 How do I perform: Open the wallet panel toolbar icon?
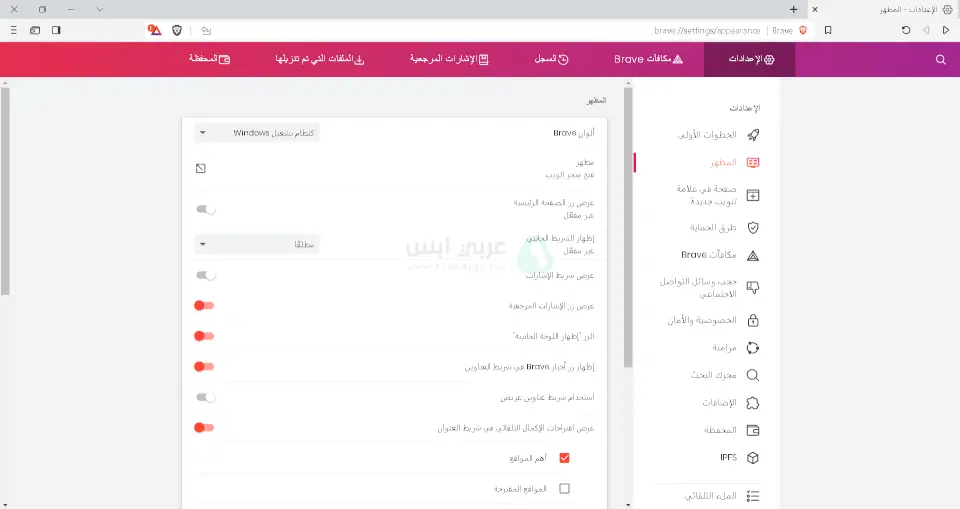[35, 30]
